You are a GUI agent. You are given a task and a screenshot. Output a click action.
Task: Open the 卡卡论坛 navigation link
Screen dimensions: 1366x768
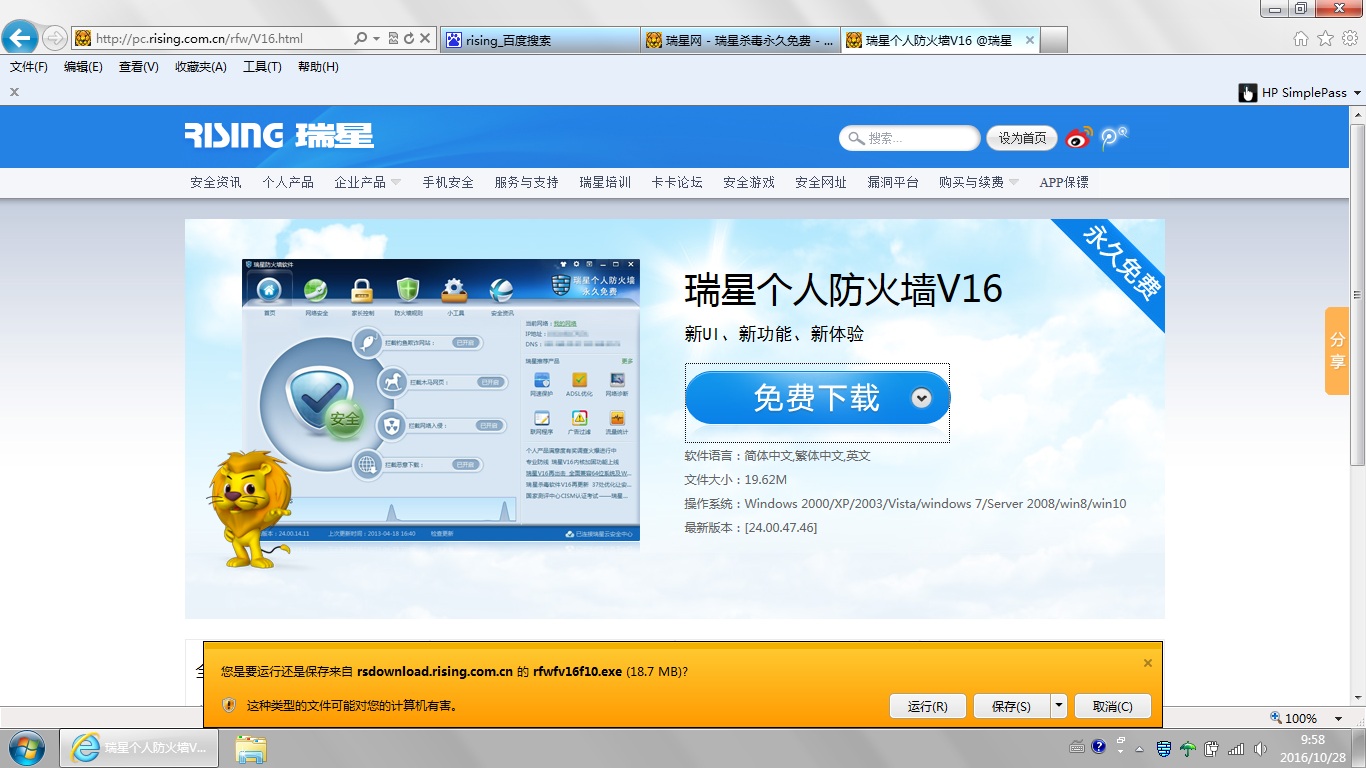(677, 182)
